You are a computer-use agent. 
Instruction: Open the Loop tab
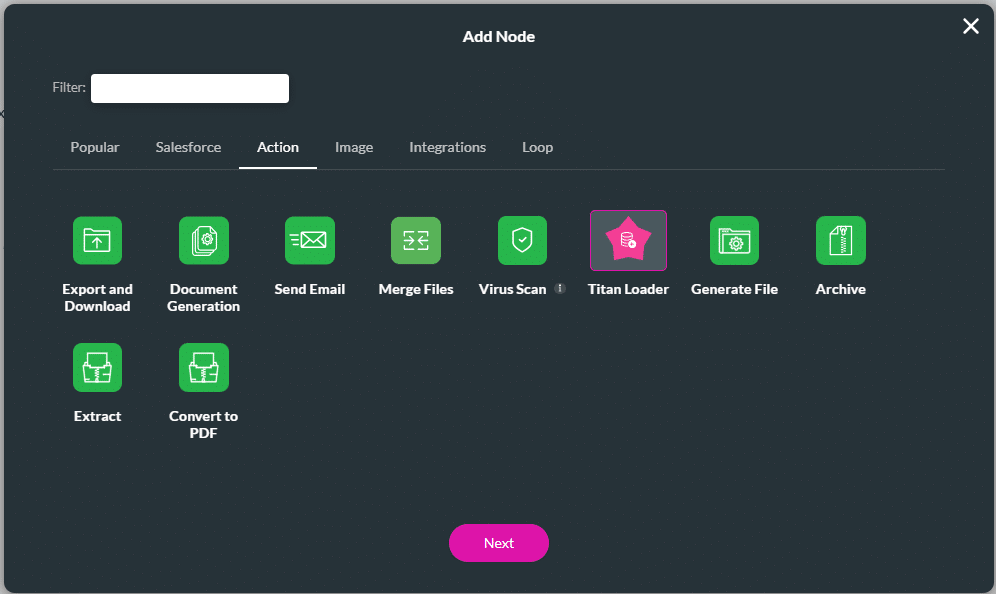tap(537, 147)
